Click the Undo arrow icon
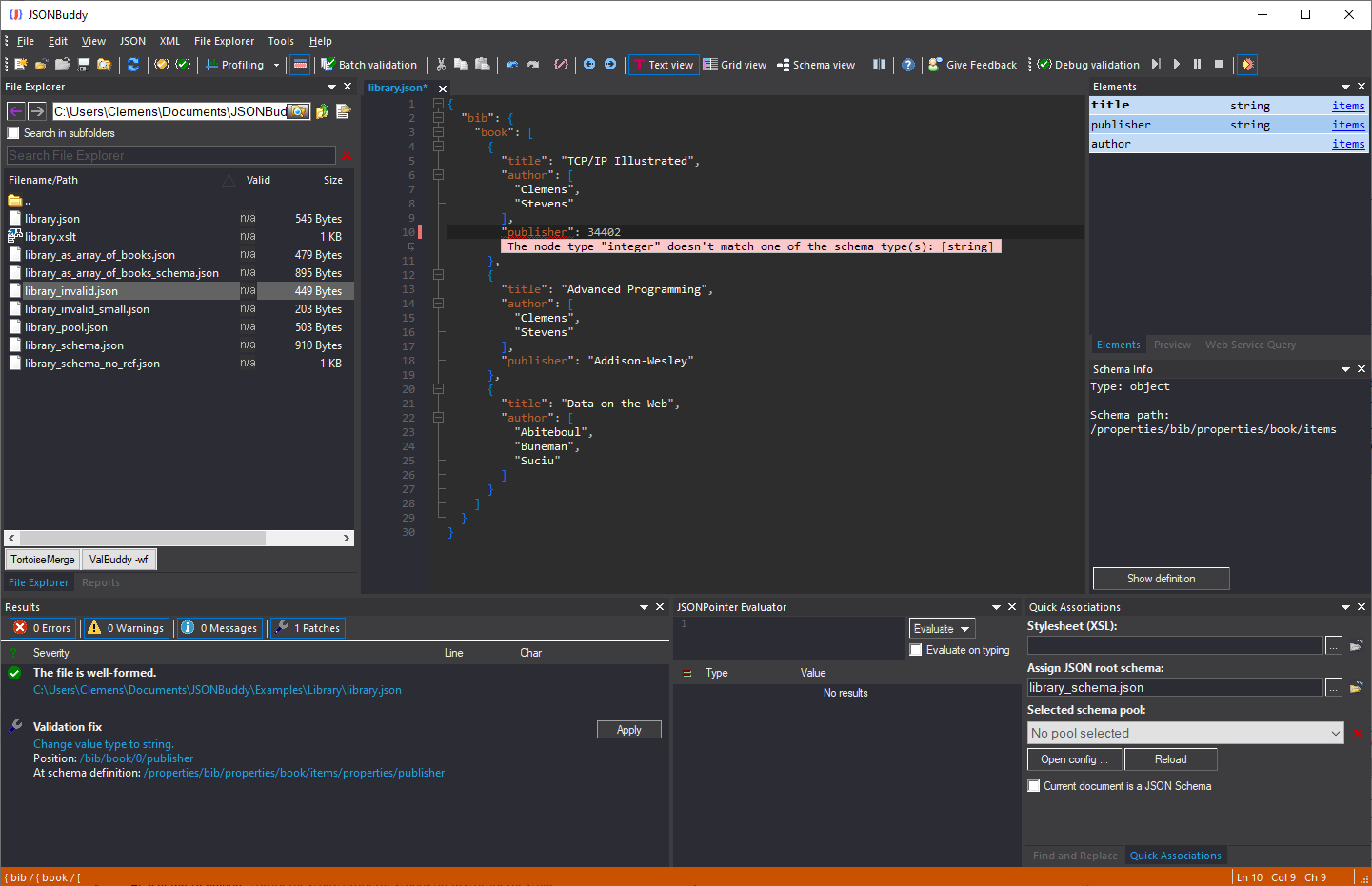The image size is (1372, 886). pos(512,65)
